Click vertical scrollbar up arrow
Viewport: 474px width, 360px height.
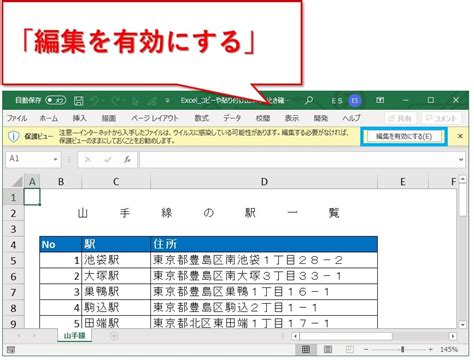pos(463,179)
